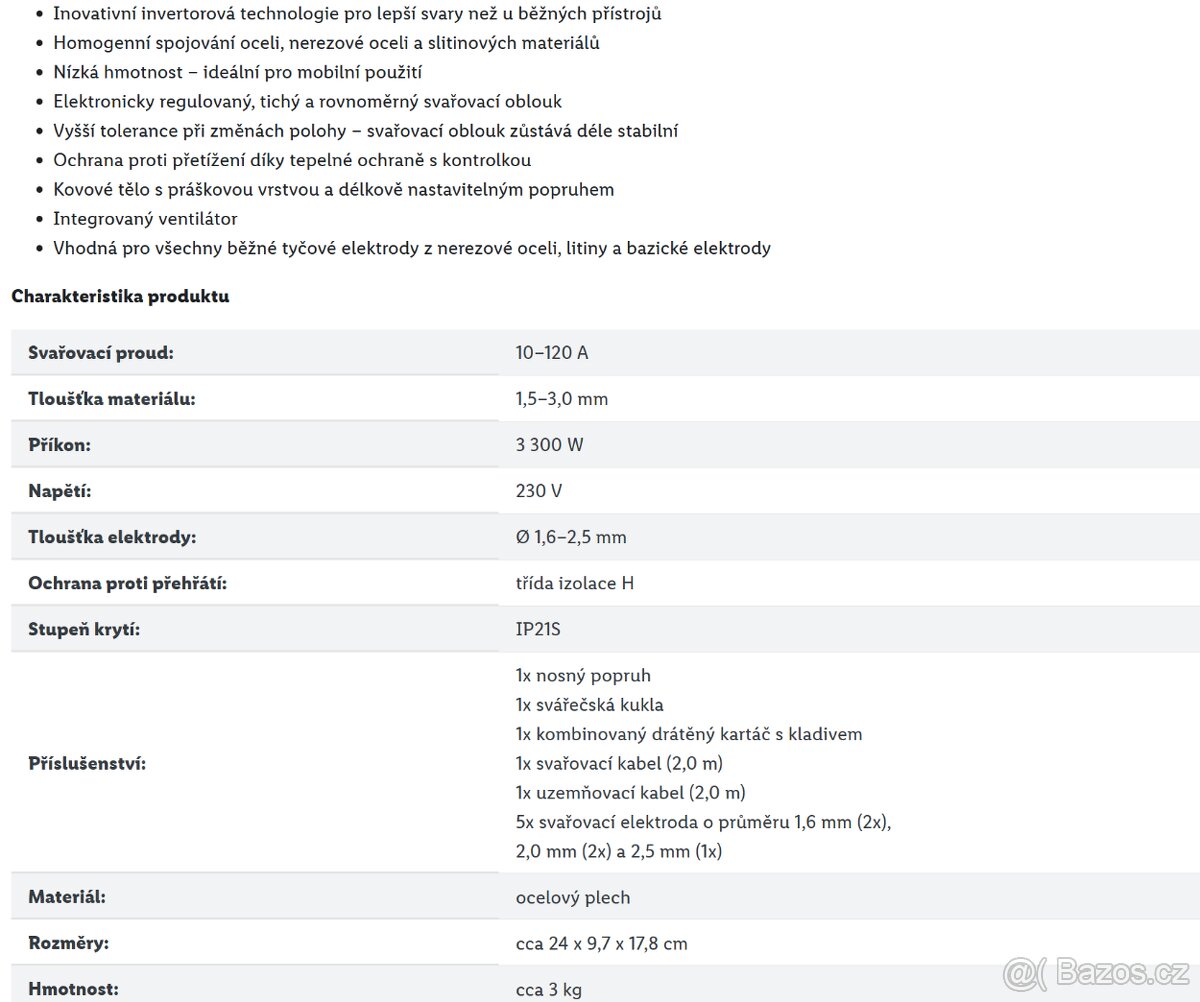Click the Ochrana proti přehřátí label
The width and height of the screenshot is (1200, 1002).
pos(128,583)
